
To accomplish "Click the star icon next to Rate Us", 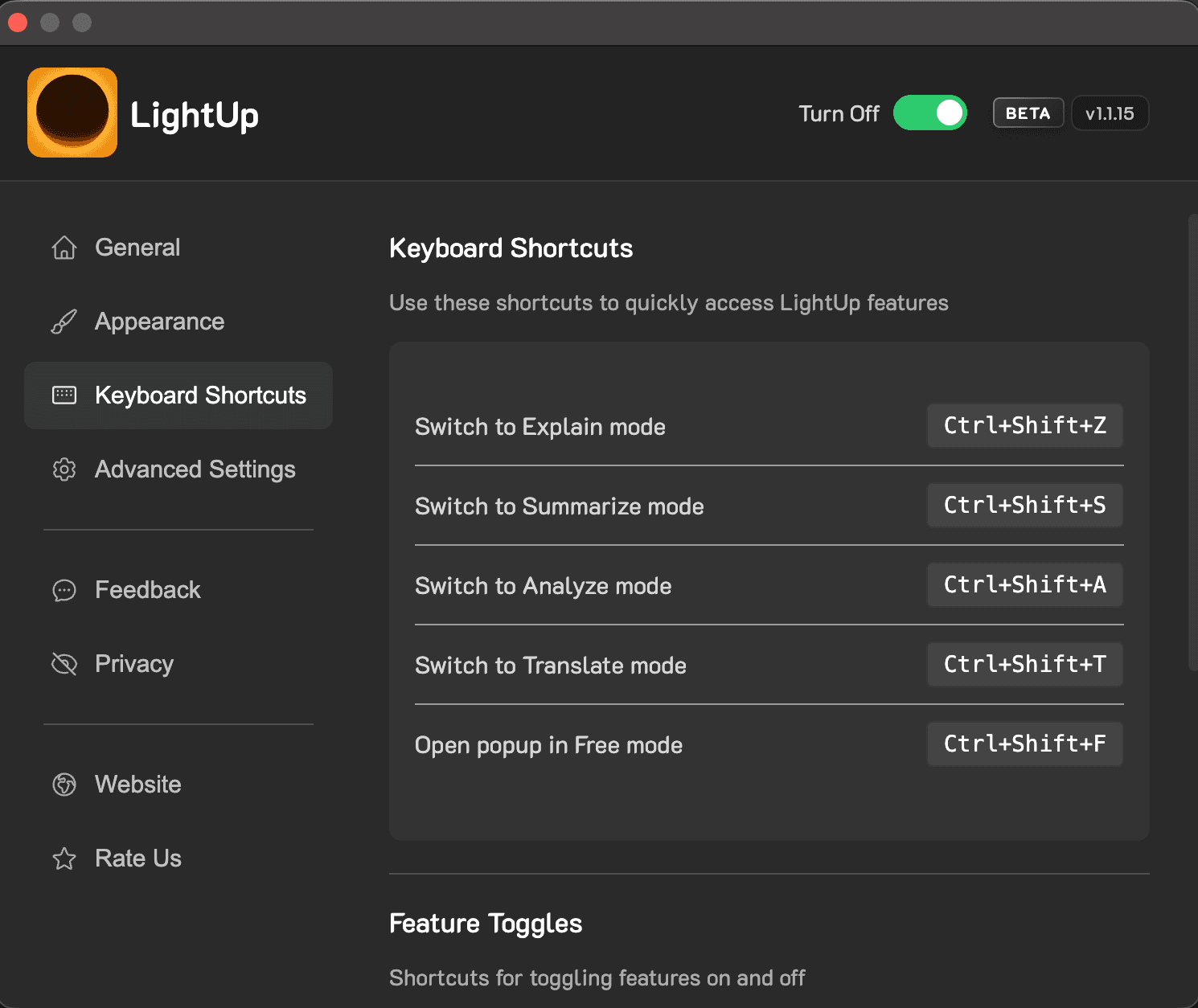I will coord(64,858).
